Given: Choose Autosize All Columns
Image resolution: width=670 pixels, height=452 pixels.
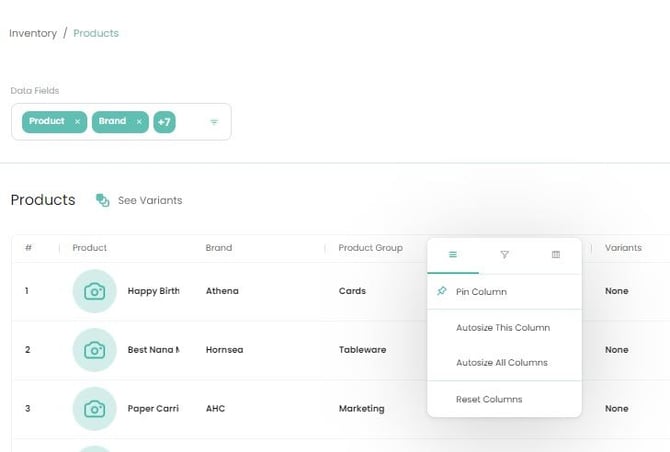Looking at the screenshot, I should pyautogui.click(x=501, y=363).
